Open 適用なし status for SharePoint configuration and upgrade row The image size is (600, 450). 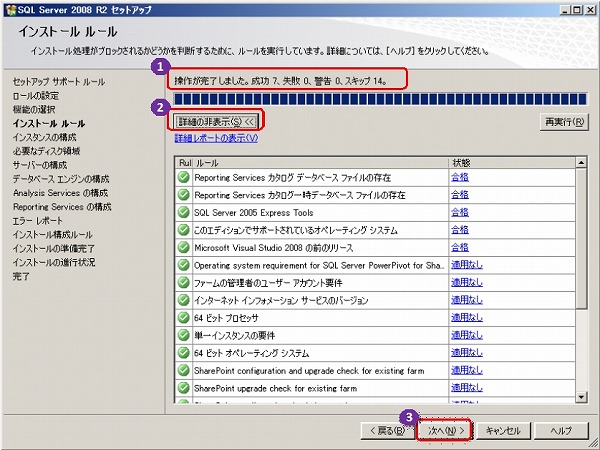(x=467, y=371)
